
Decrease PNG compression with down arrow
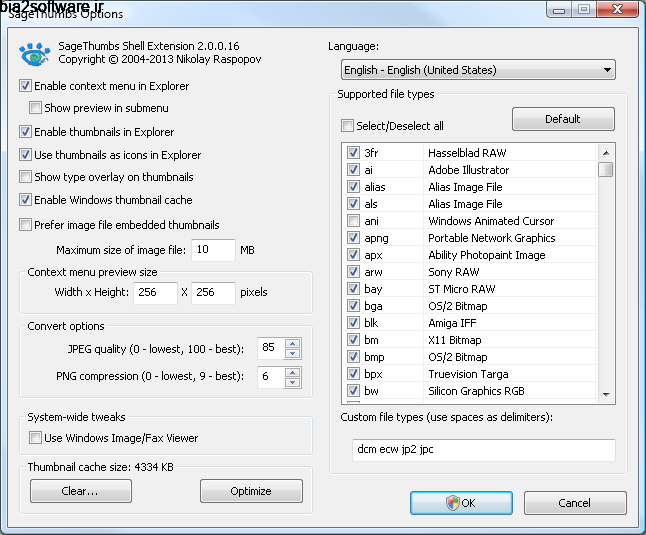pyautogui.click(x=293, y=382)
